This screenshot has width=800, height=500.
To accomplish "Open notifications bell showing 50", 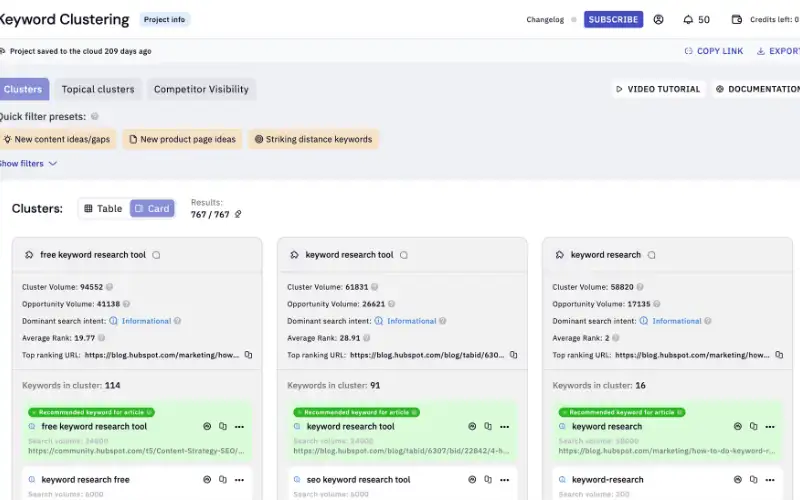I will coord(696,19).
